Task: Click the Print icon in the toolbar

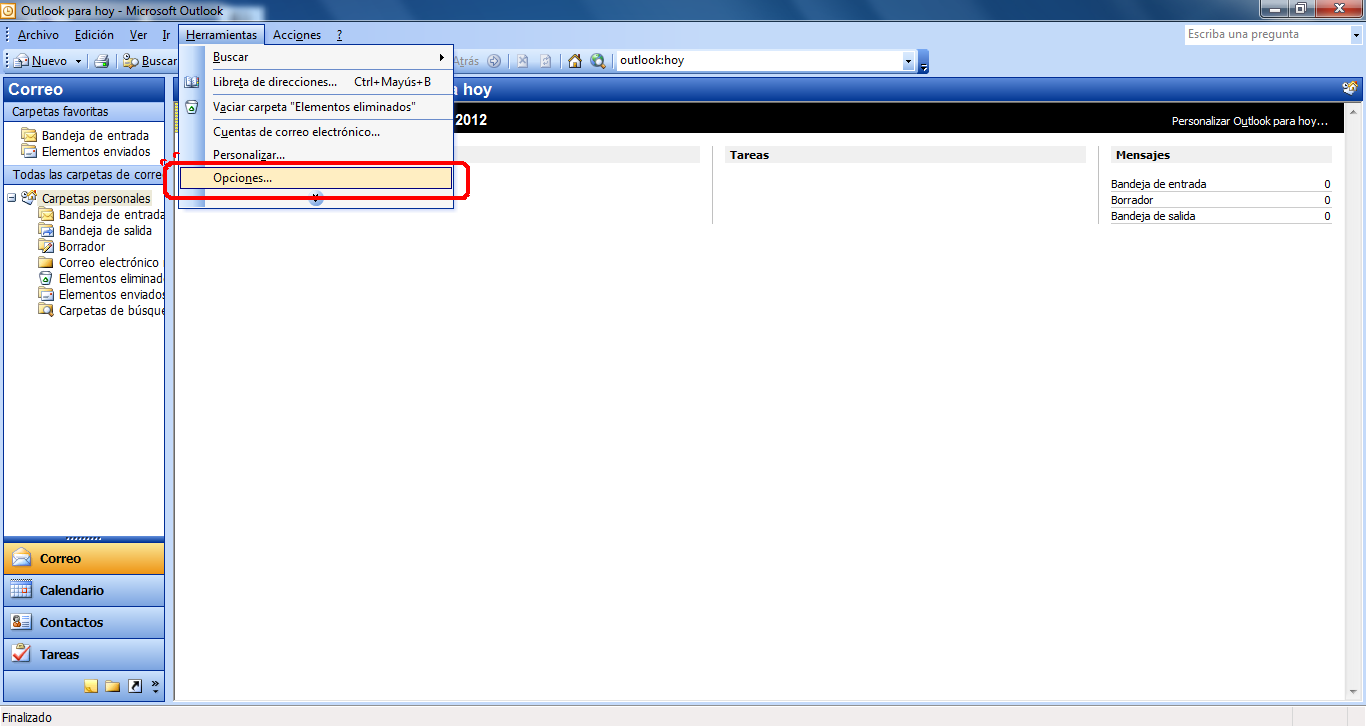Action: [101, 61]
